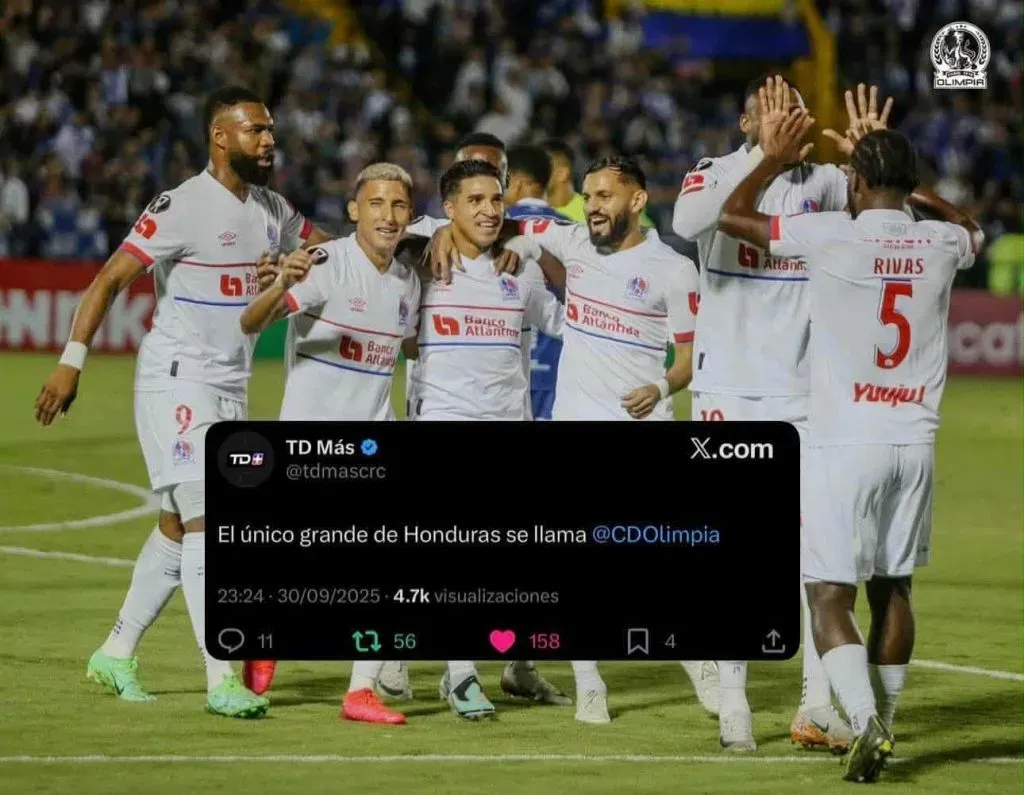Open the @tdmascrc handle

coord(336,471)
